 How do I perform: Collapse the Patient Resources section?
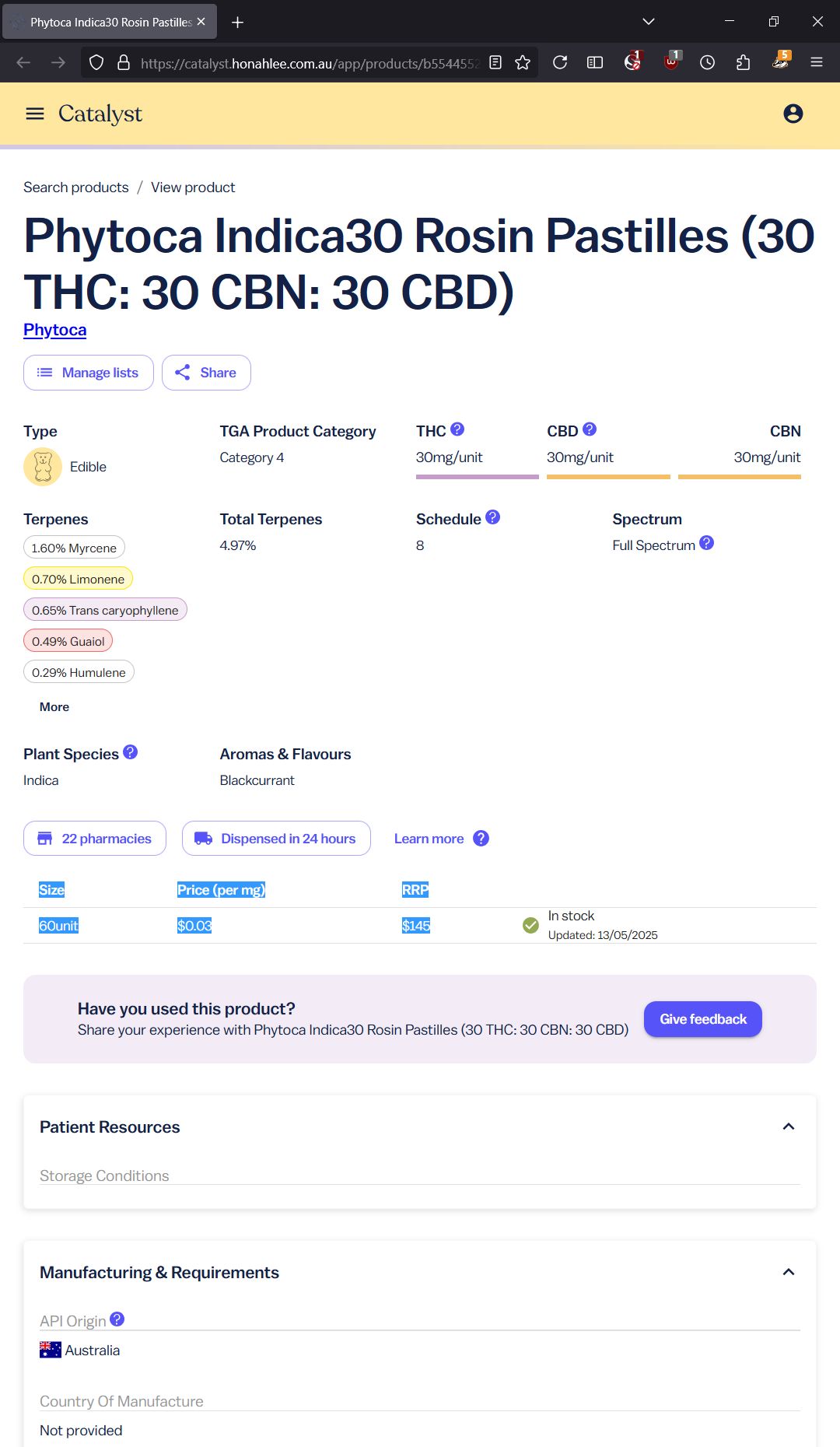pos(789,1126)
